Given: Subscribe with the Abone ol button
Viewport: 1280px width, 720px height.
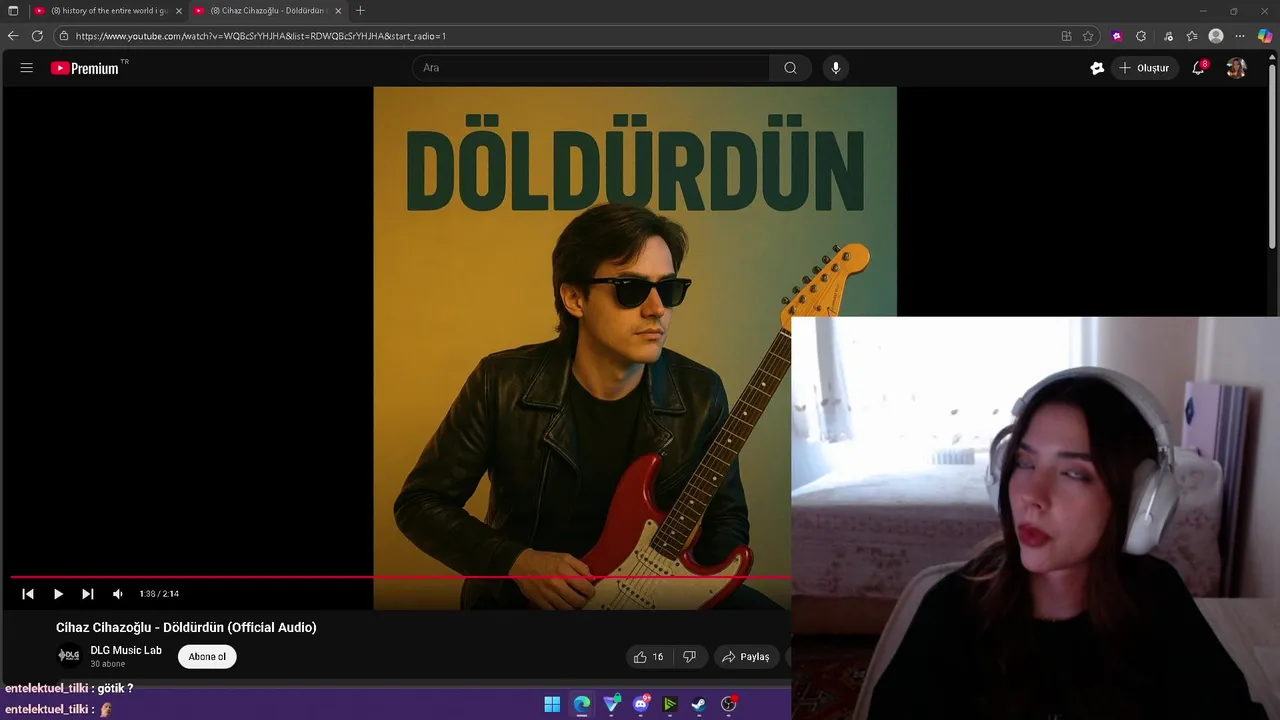Looking at the screenshot, I should click(207, 657).
